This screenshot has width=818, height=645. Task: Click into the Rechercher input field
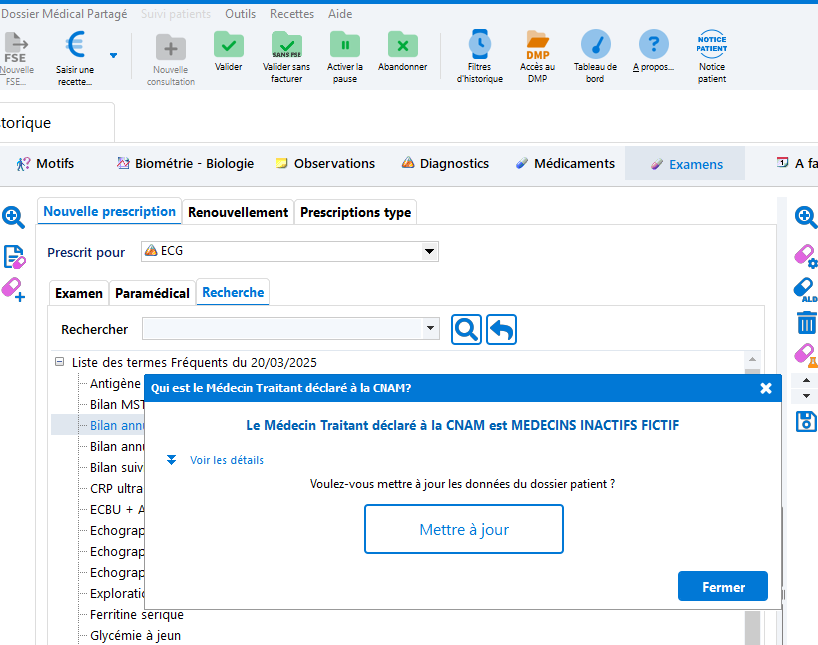click(x=282, y=329)
